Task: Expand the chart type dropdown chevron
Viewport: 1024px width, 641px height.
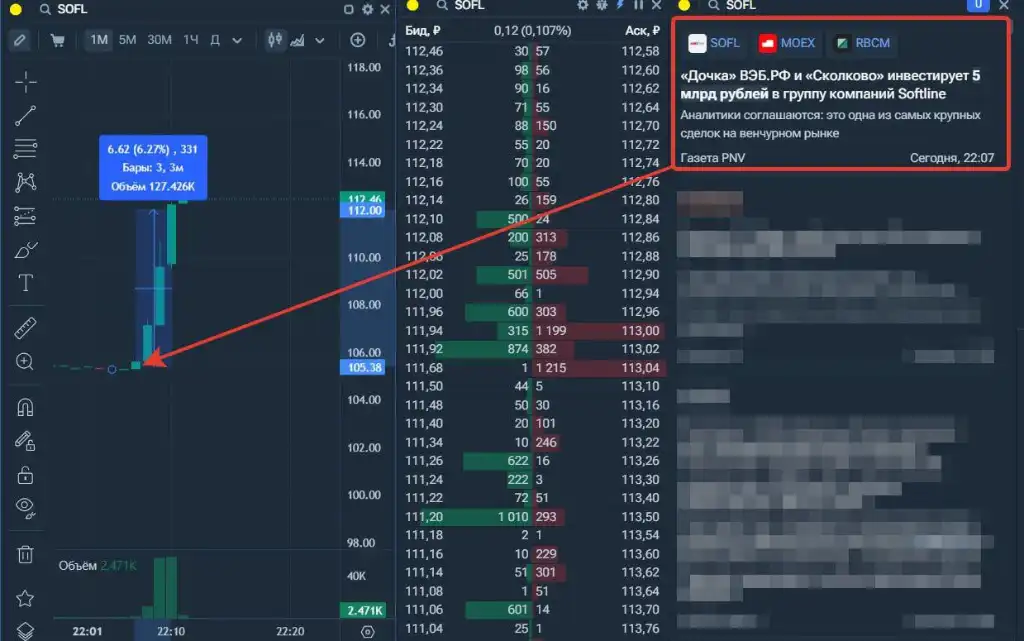Action: [x=320, y=40]
